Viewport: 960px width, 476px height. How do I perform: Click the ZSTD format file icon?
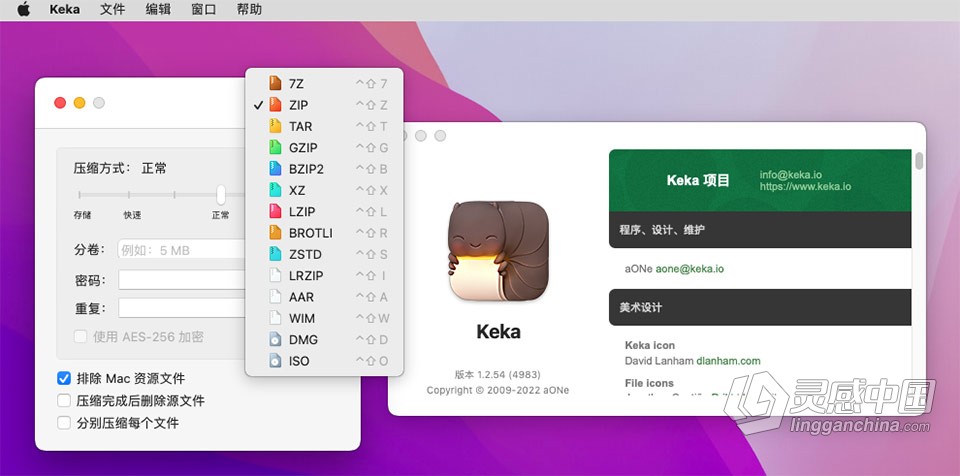point(276,254)
